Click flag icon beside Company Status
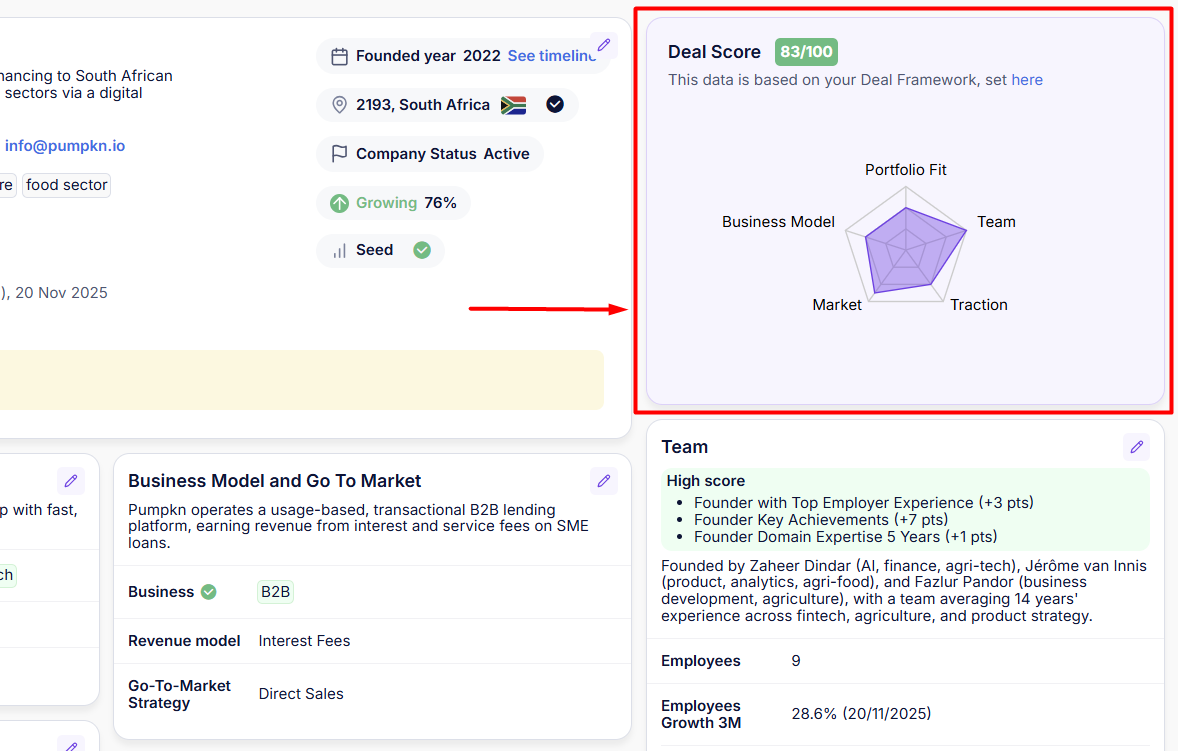Viewport: 1178px width, 751px height. click(x=340, y=154)
